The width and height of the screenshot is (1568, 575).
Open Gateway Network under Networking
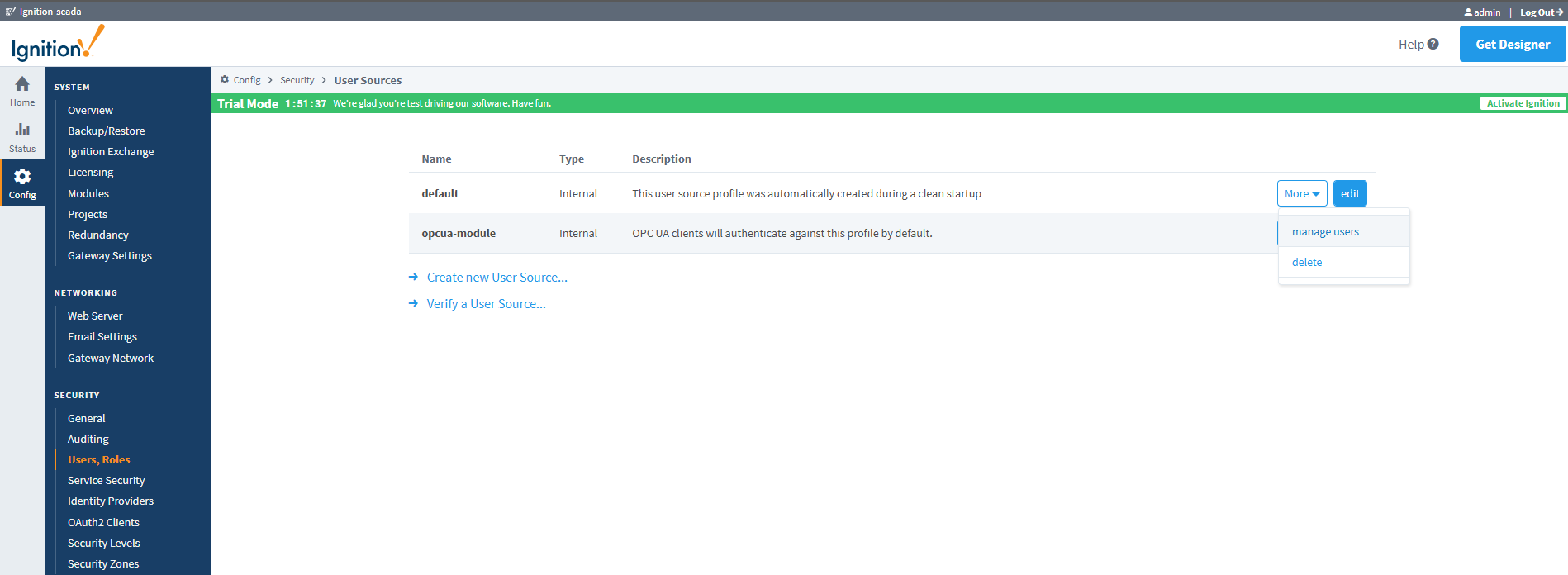pyautogui.click(x=111, y=358)
